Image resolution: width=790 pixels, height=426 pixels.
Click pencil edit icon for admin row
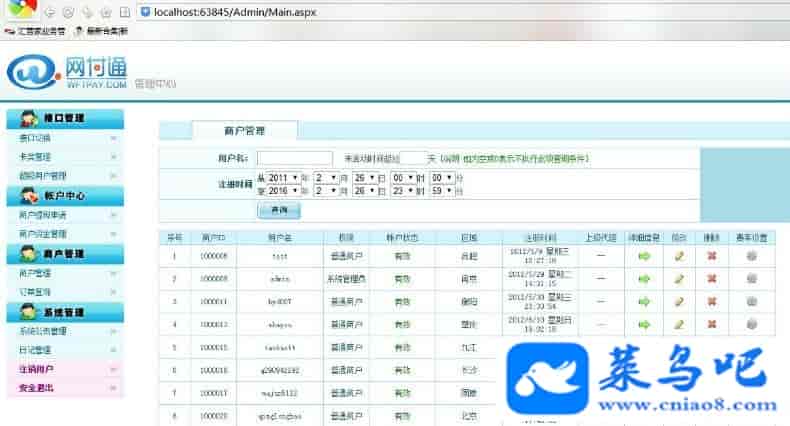click(679, 278)
